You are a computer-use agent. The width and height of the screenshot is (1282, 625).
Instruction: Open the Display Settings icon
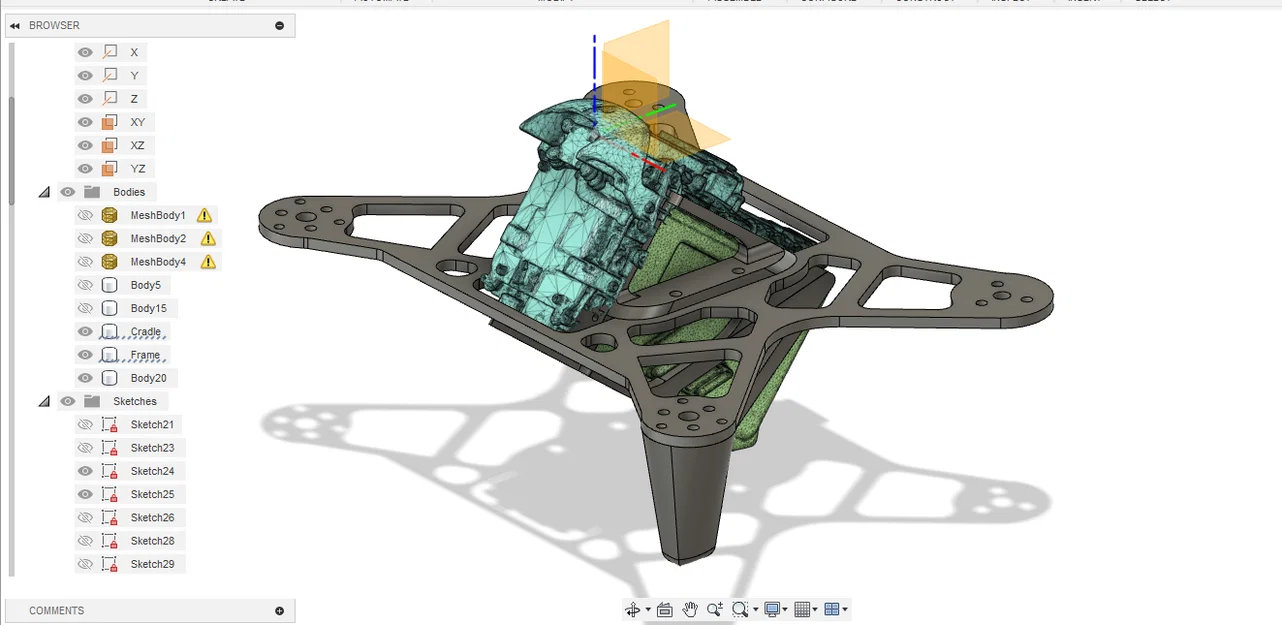pyautogui.click(x=772, y=609)
